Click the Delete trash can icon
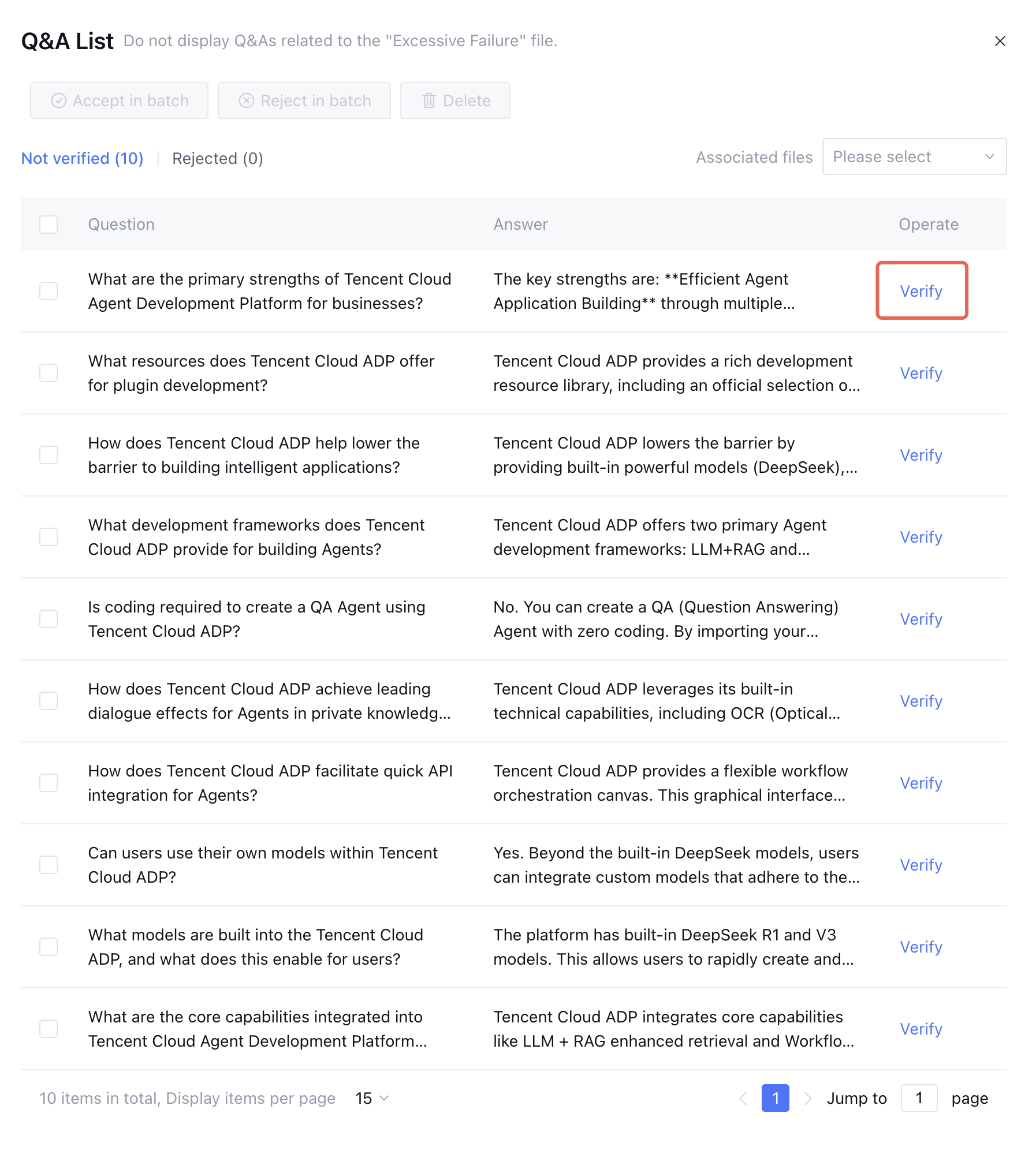 (x=428, y=100)
